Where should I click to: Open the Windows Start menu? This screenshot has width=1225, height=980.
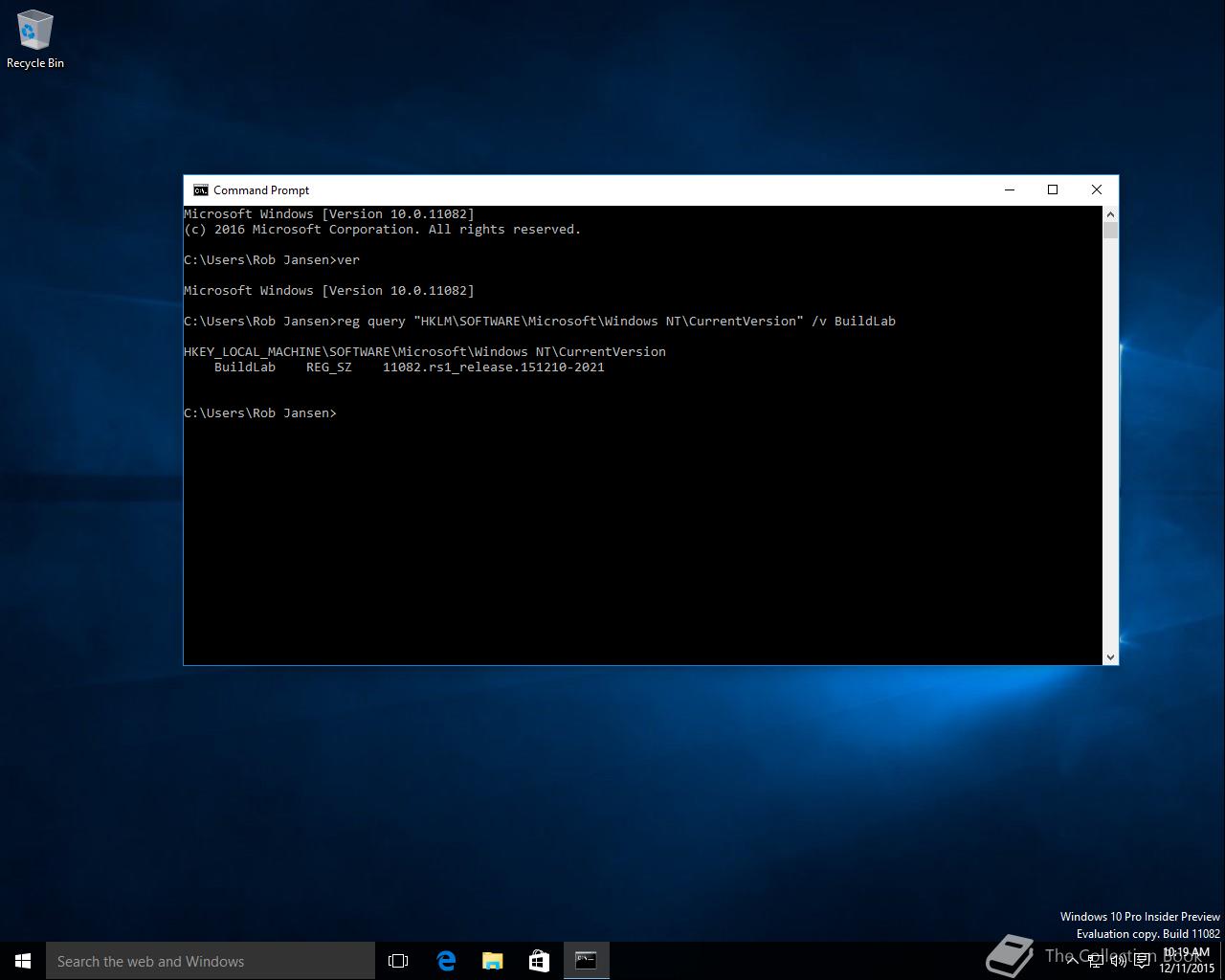(x=23, y=961)
